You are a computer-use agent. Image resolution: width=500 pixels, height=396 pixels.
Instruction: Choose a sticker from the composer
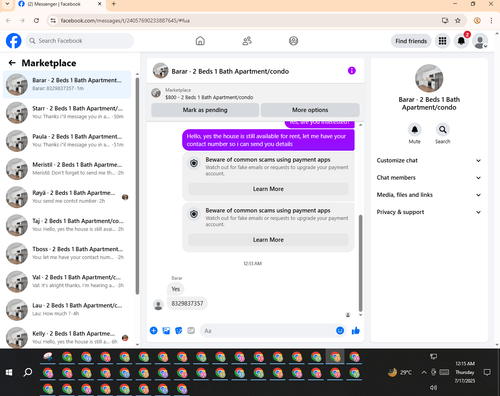pos(179,330)
